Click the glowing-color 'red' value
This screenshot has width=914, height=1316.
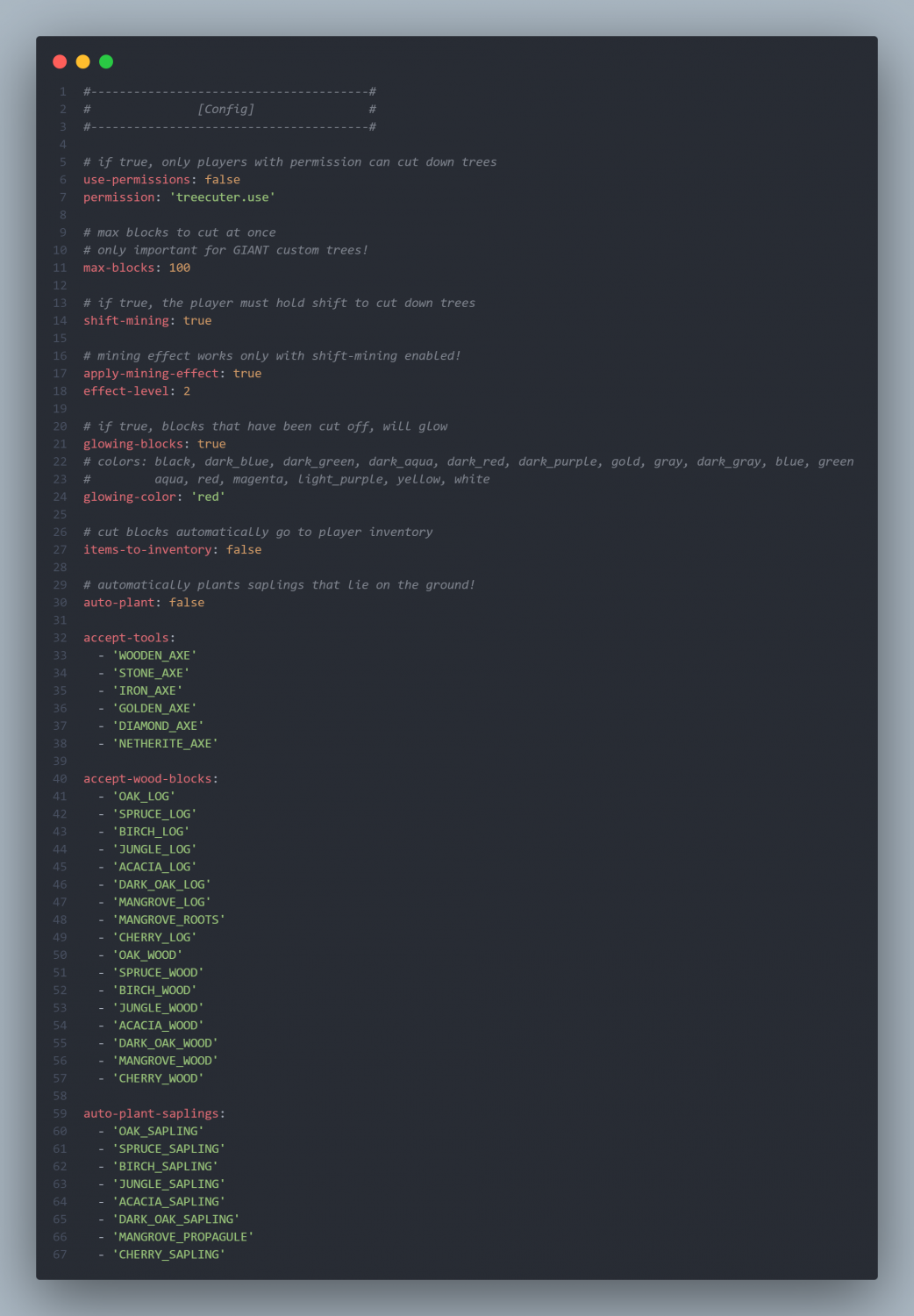pyautogui.click(x=208, y=497)
